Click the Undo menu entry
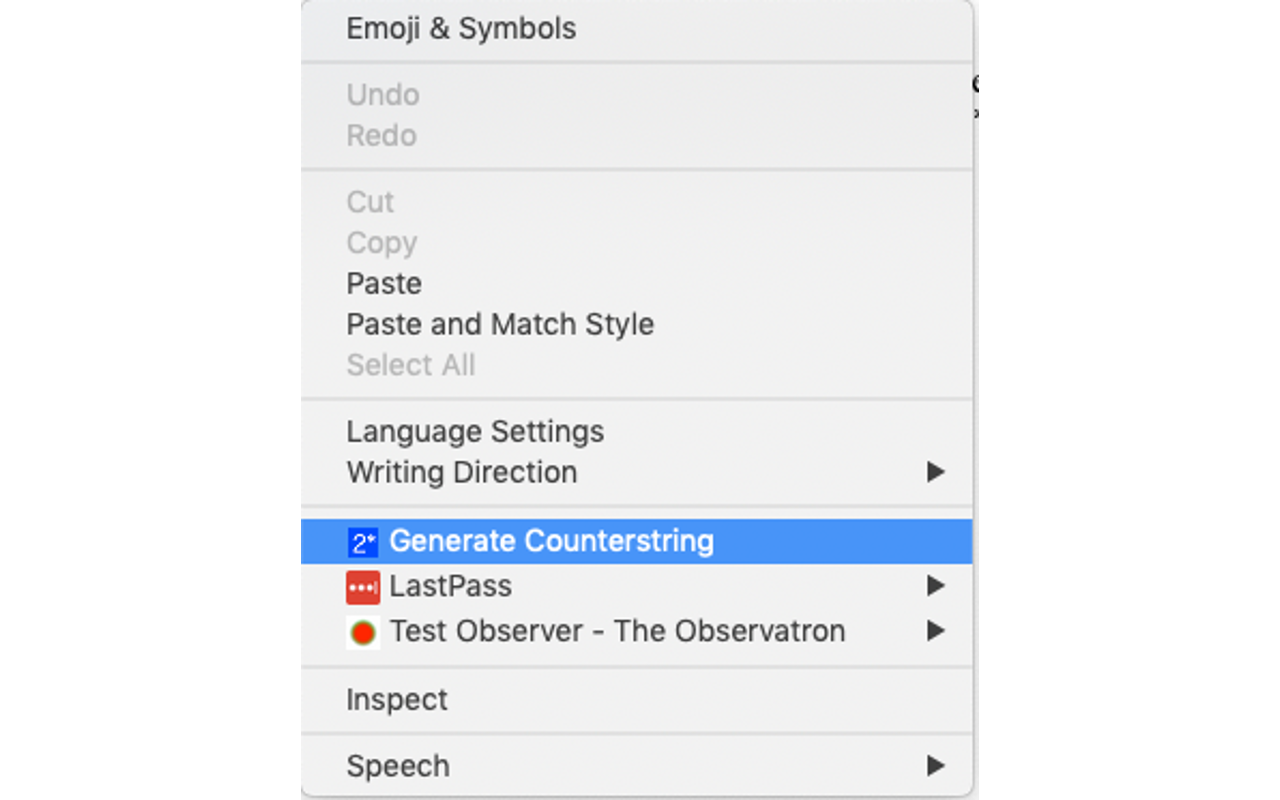 (383, 94)
